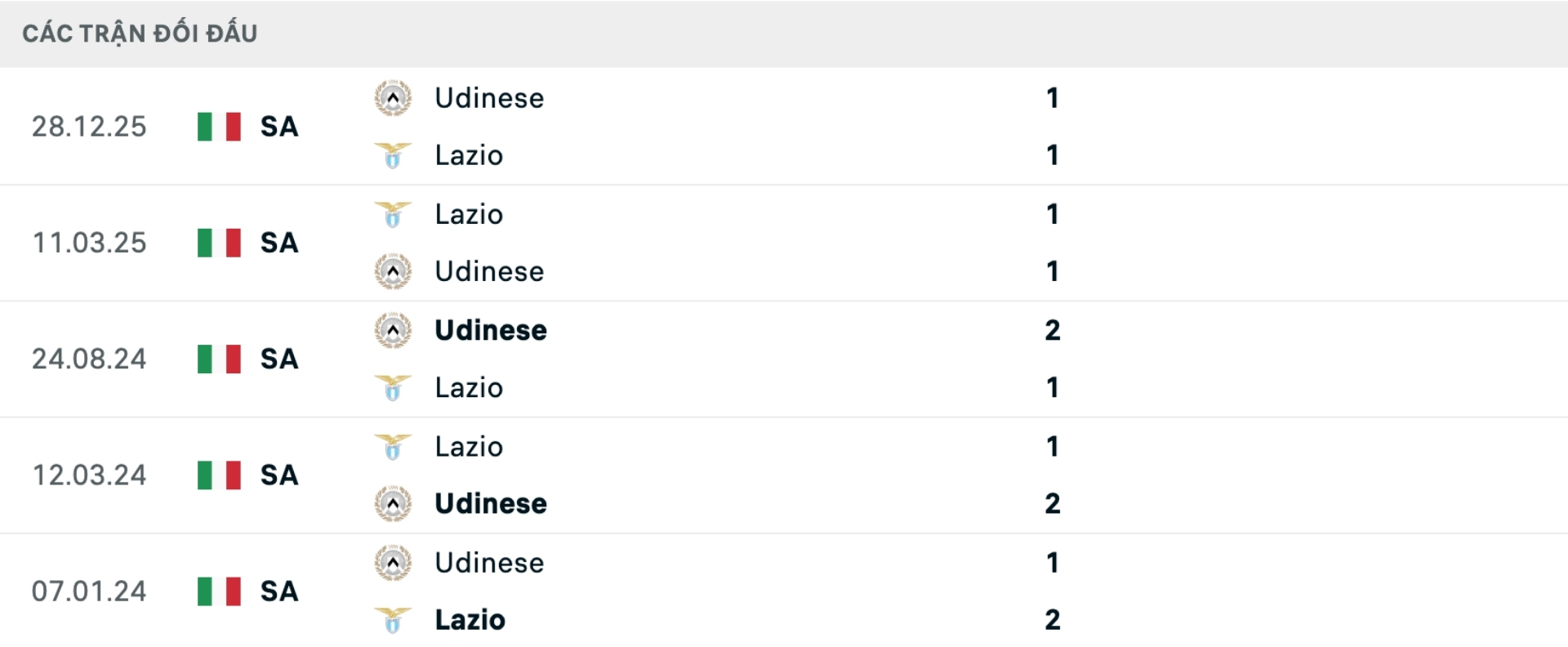The width and height of the screenshot is (1568, 647).
Task: Click Lazio crest in 11.03.25 match
Action: point(393,214)
